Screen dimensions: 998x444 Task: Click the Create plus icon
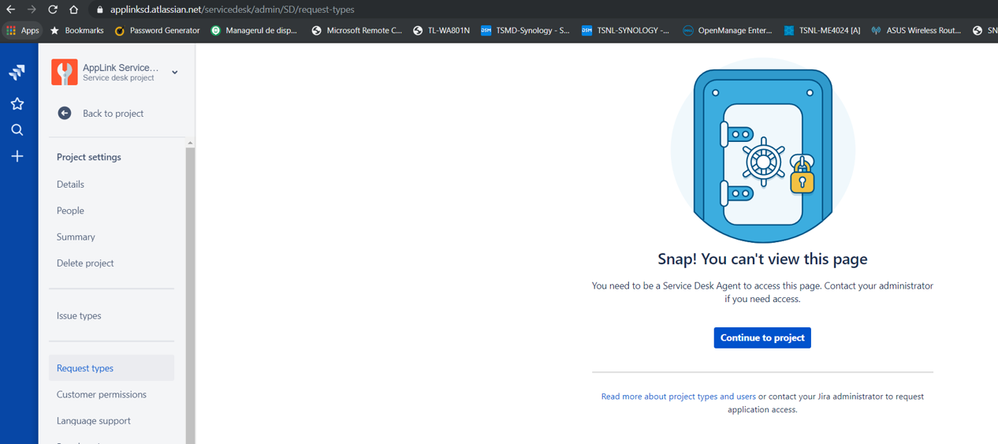pyautogui.click(x=17, y=156)
